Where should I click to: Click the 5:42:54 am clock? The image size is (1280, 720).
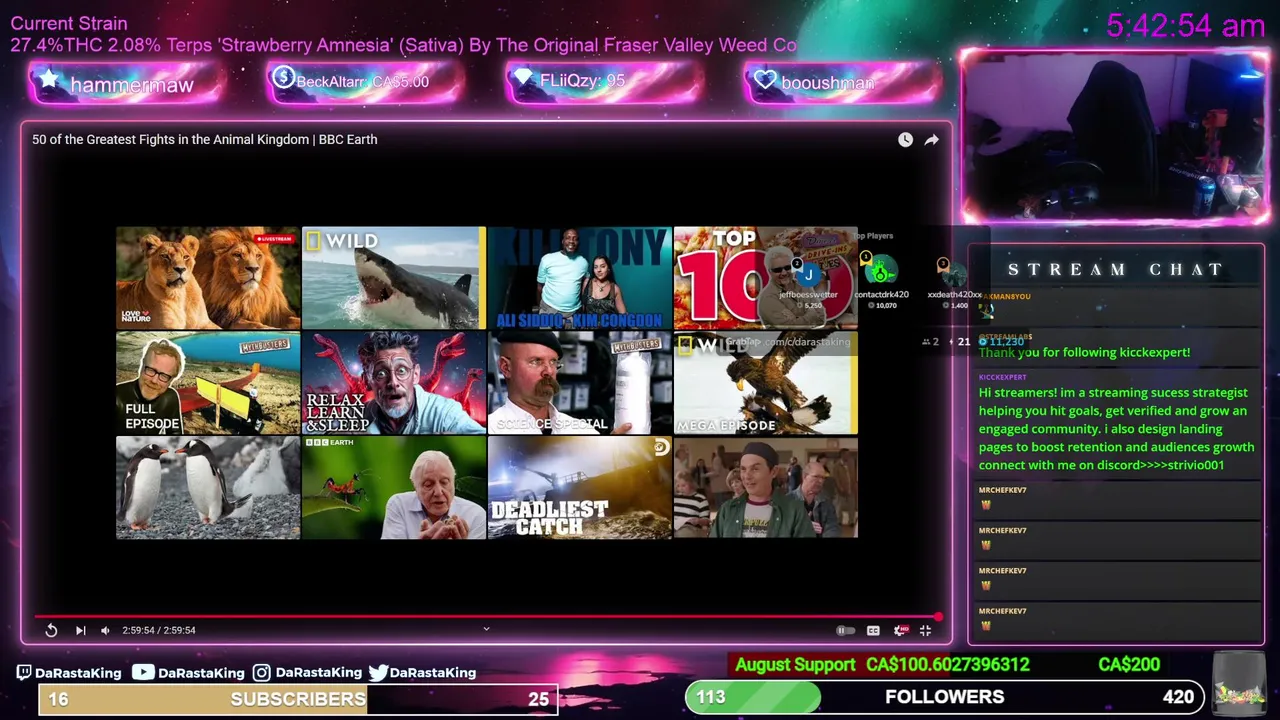(1186, 26)
